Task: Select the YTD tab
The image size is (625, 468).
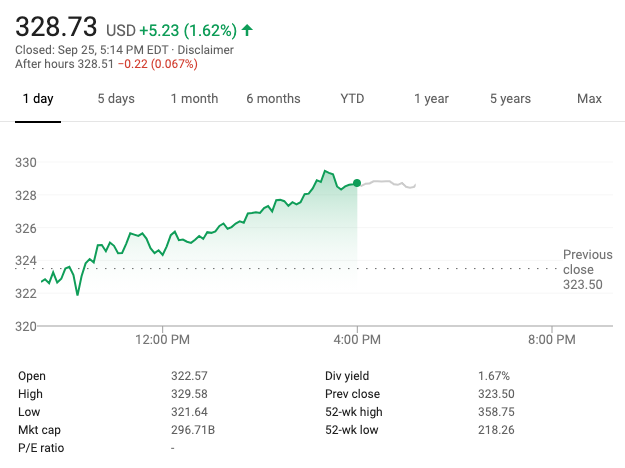Action: point(352,99)
